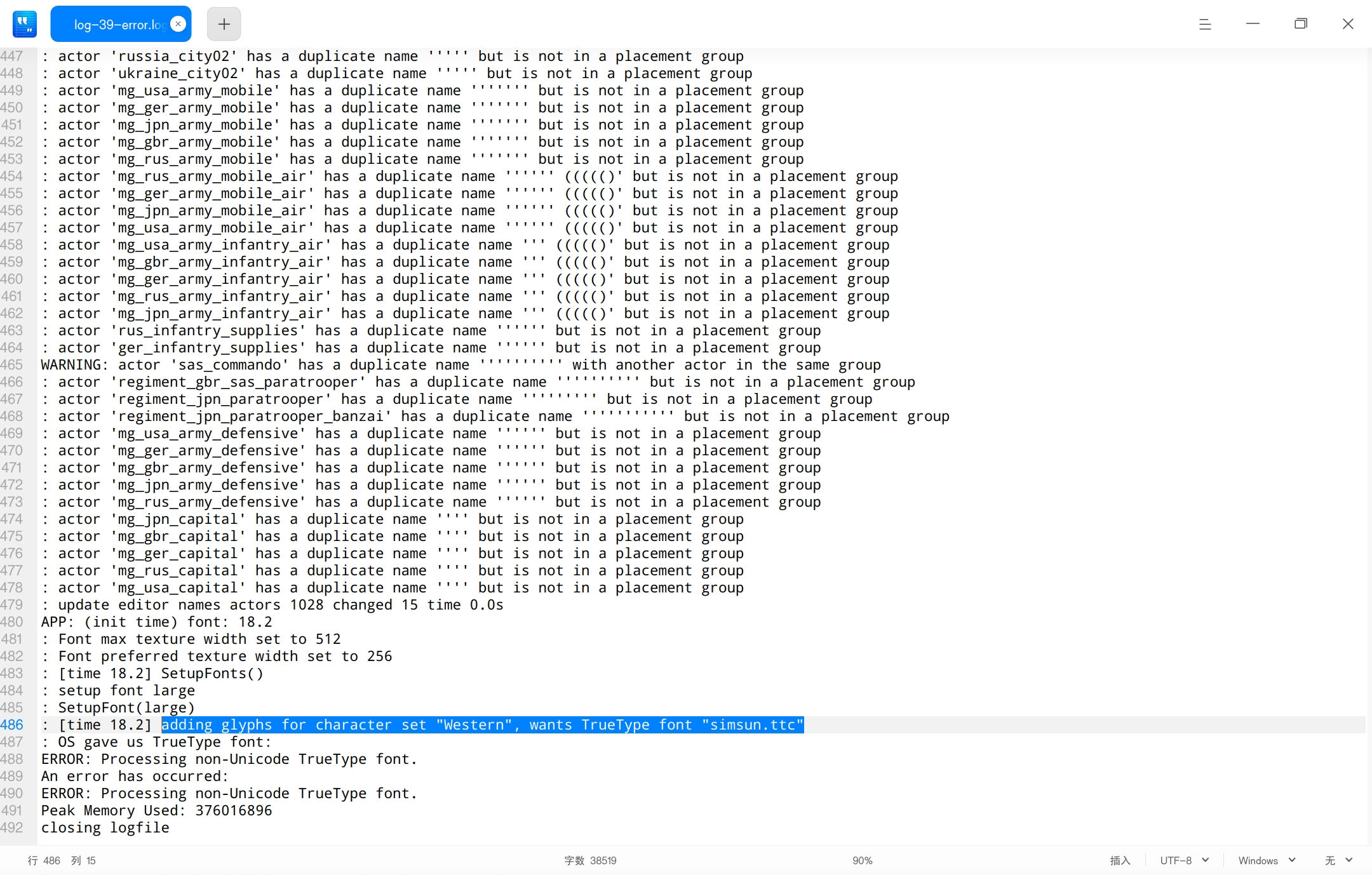Minimize the editor window
The width and height of the screenshot is (1372, 875).
coord(1253,24)
